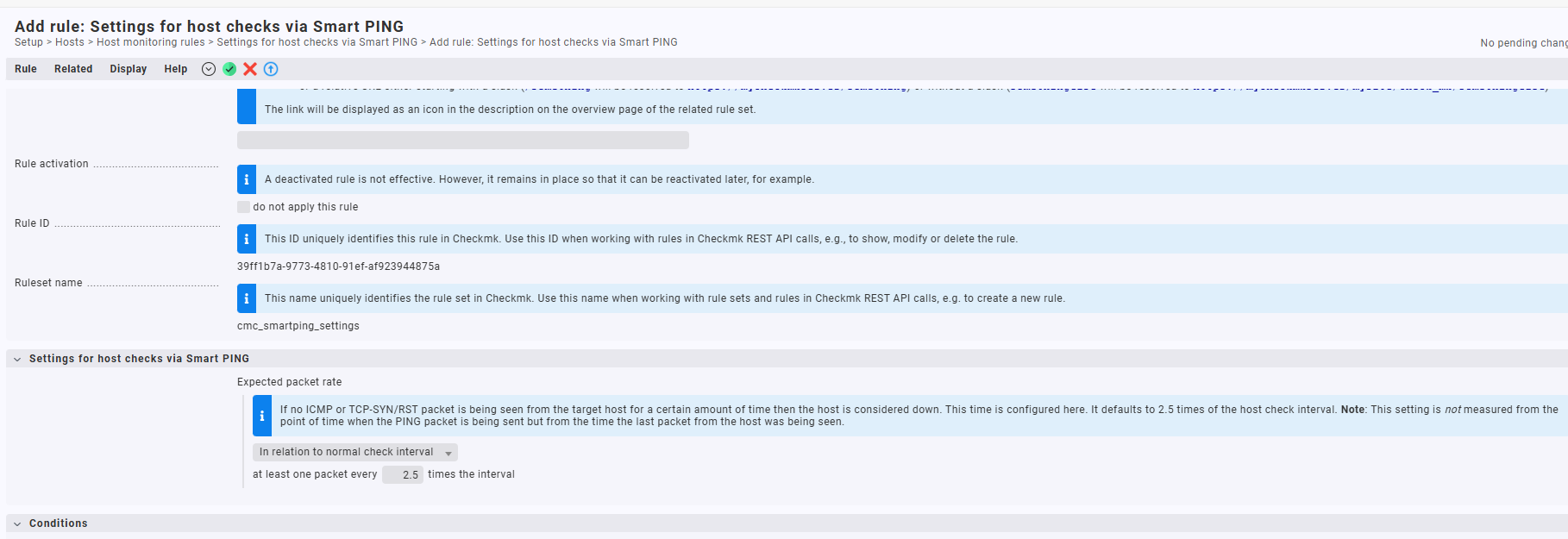Viewport: 1568px width, 539px height.
Task: Open the Rule menu
Action: 26,69
